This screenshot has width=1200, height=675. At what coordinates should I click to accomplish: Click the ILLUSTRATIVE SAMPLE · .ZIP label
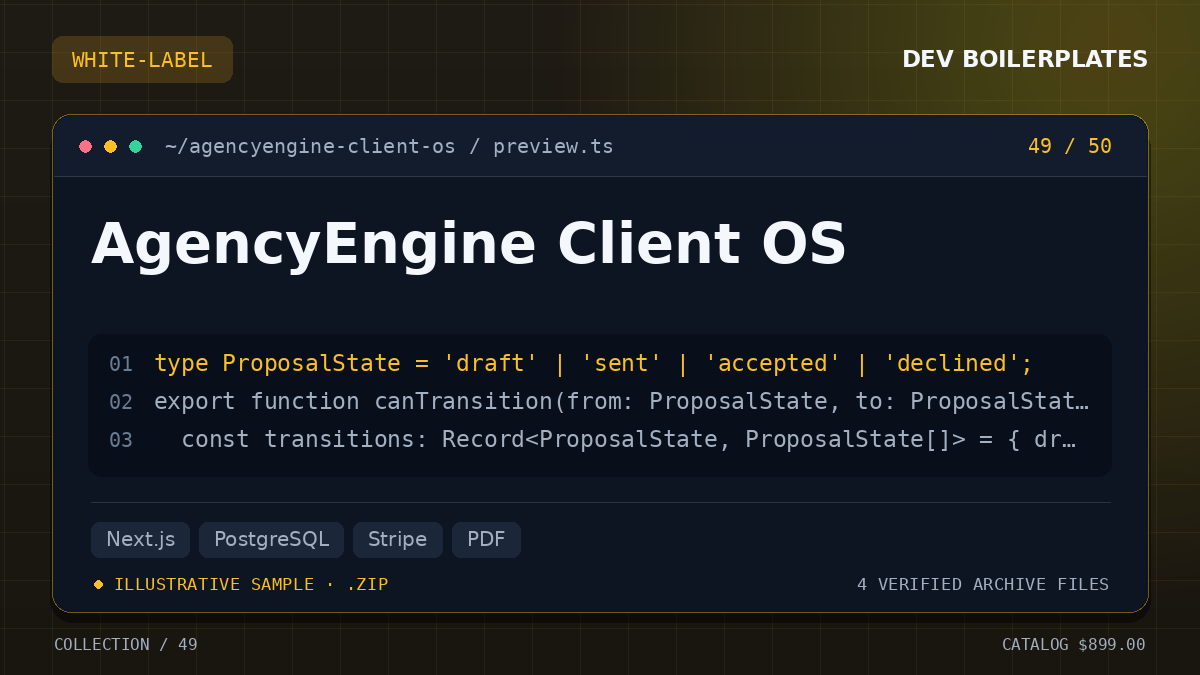[x=251, y=584]
